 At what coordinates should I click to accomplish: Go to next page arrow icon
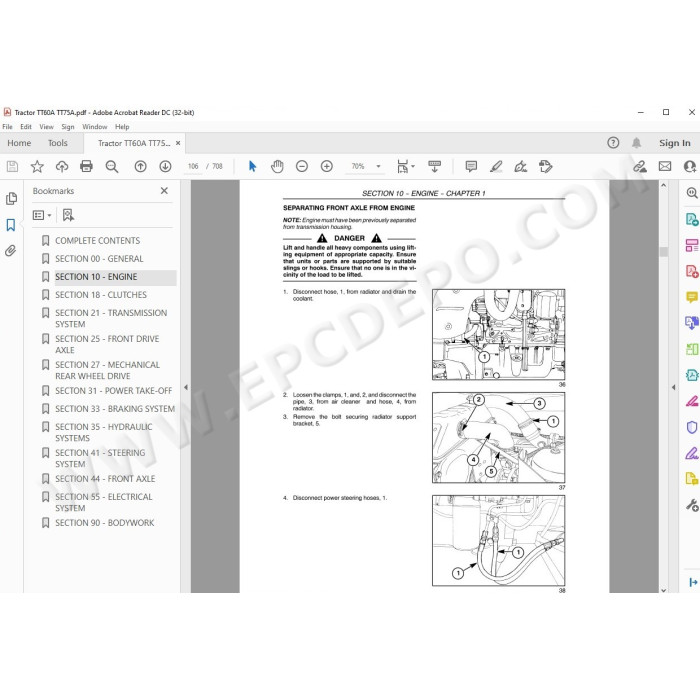(x=165, y=167)
